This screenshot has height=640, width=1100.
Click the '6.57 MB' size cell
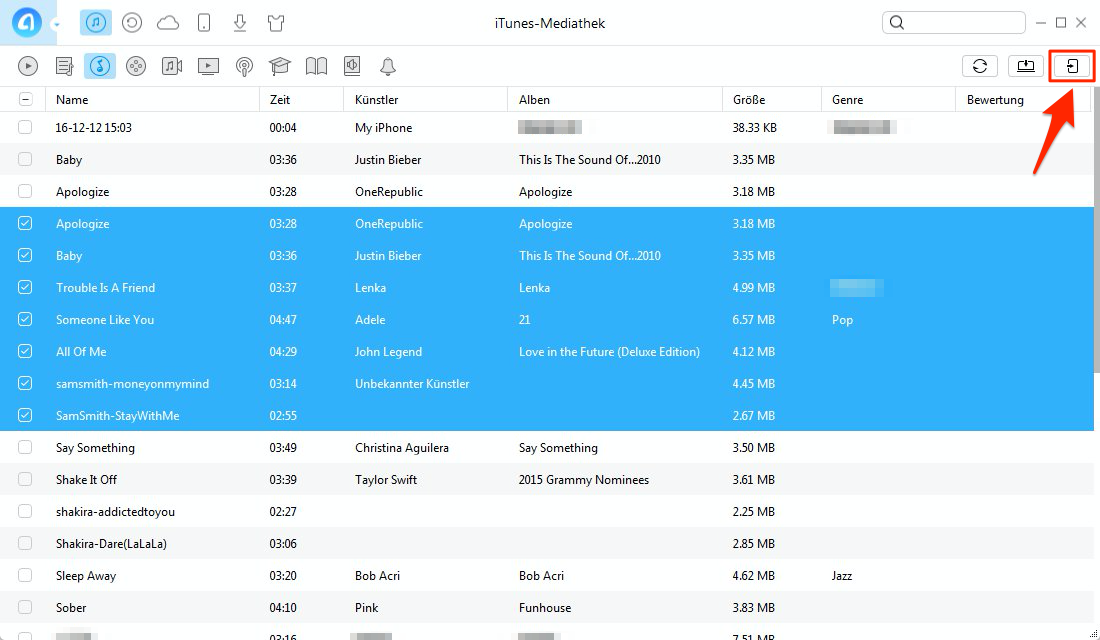(754, 319)
